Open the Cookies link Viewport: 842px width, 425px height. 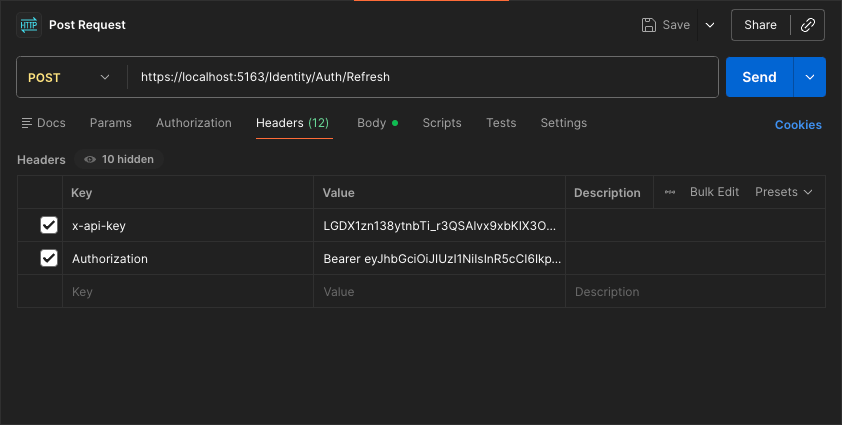pos(798,125)
